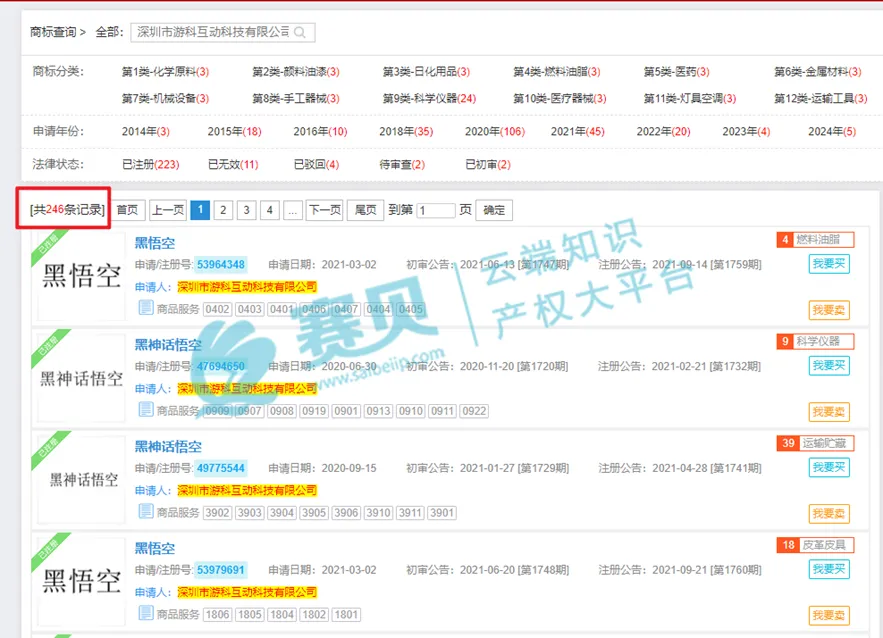
Task: Click the 黑悟空 trademark image for 53979691
Action: pyautogui.click(x=81, y=581)
